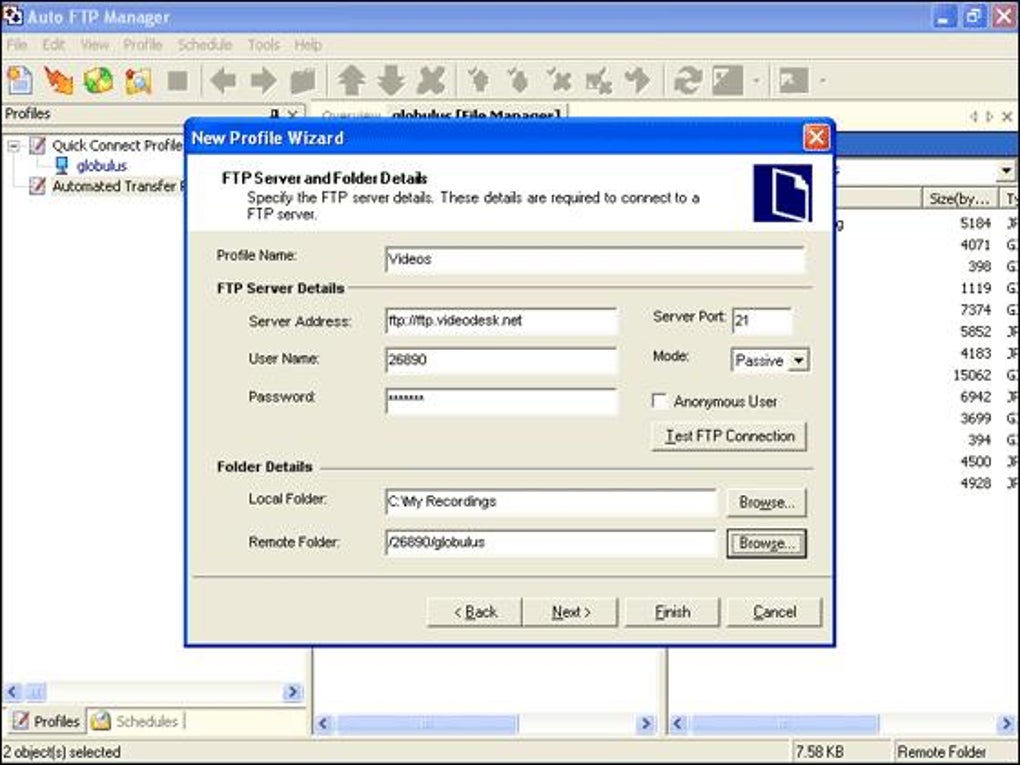Open the Mode Passive dropdown
Image resolution: width=1020 pixels, height=765 pixels.
click(x=799, y=360)
